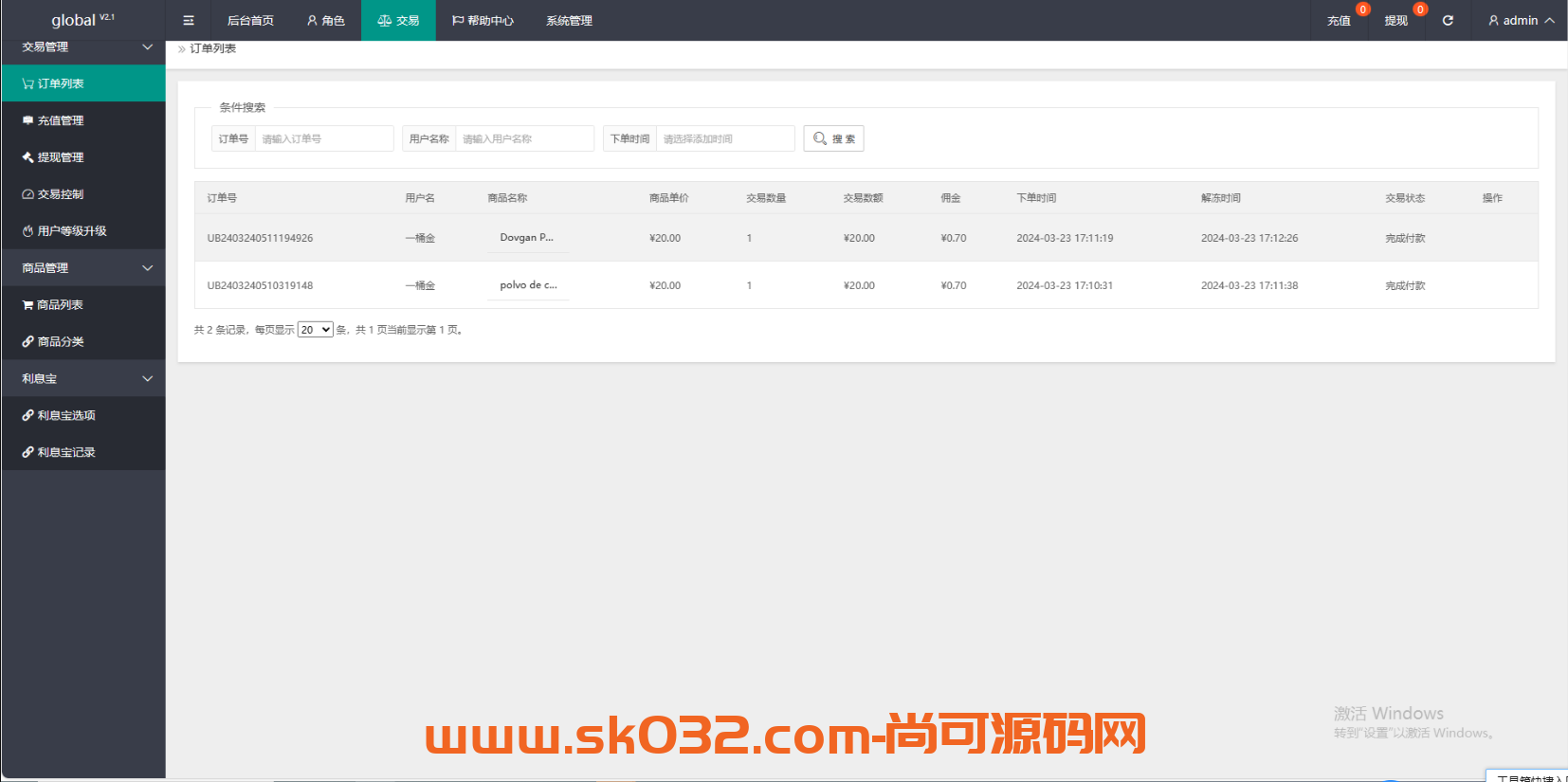Click the cart icon beside 订单列表
1568x782 pixels.
click(28, 83)
